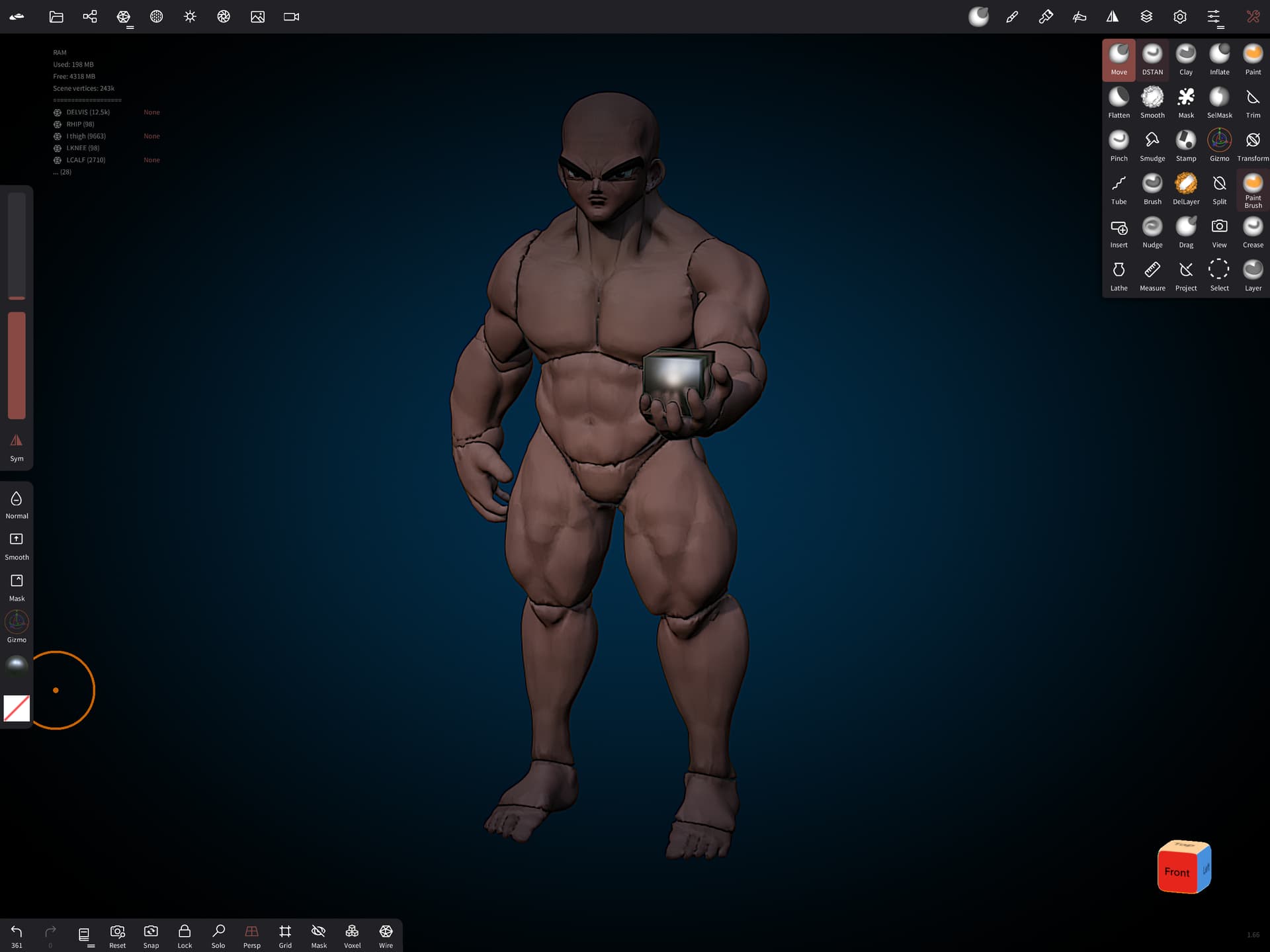Viewport: 1270px width, 952px height.
Task: Click the Undo button
Action: point(17,935)
